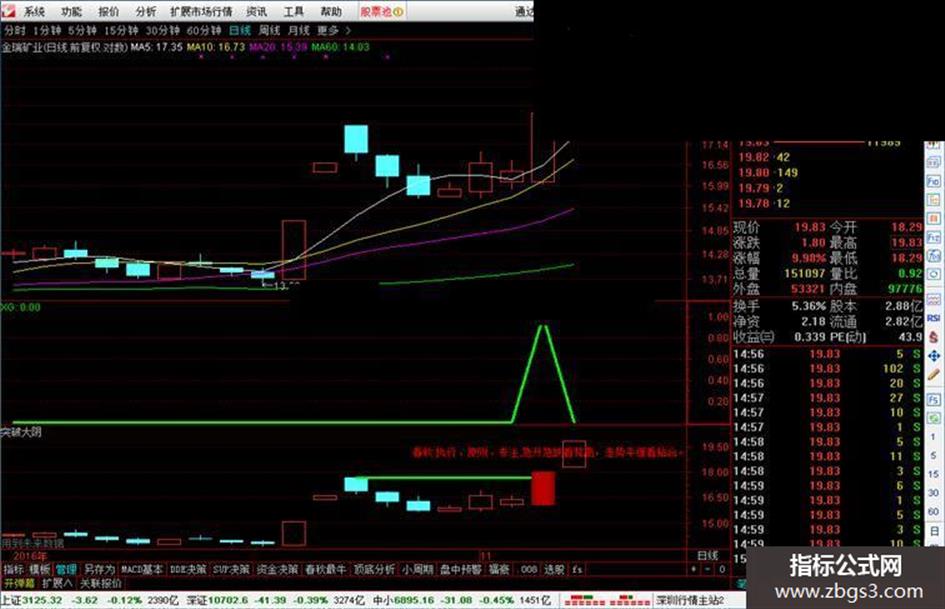Click the RSI indicator icon in right toolbar
This screenshot has height=609, width=945.
(934, 318)
